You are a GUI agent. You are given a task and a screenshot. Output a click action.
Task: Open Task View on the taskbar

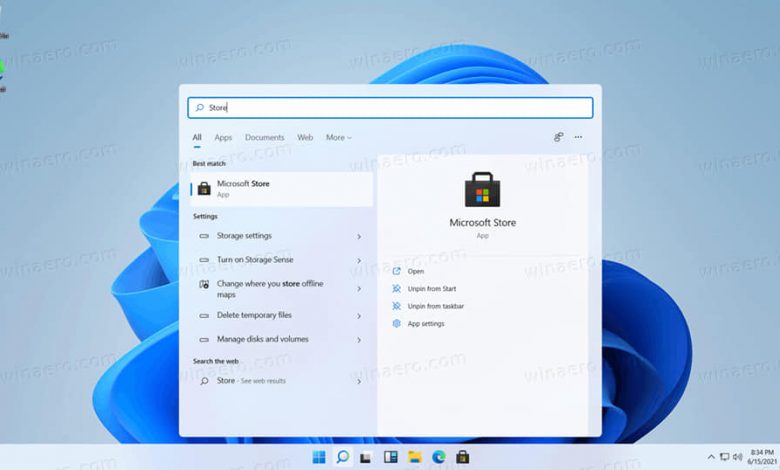[x=366, y=457]
